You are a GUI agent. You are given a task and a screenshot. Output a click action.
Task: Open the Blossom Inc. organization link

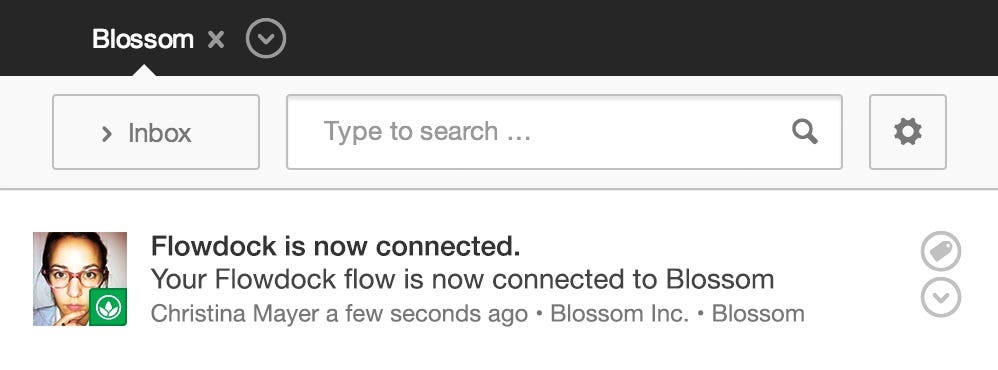[619, 313]
